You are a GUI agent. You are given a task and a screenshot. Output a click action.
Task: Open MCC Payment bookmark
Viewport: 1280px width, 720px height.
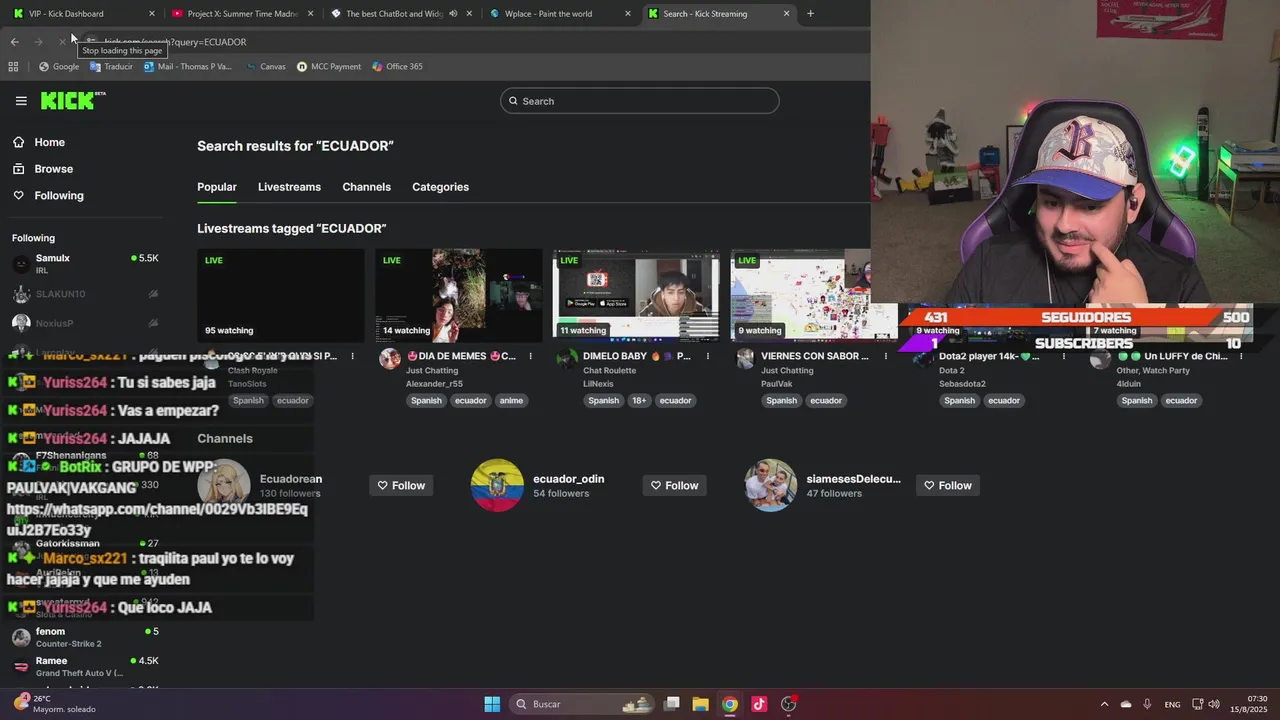(329, 67)
